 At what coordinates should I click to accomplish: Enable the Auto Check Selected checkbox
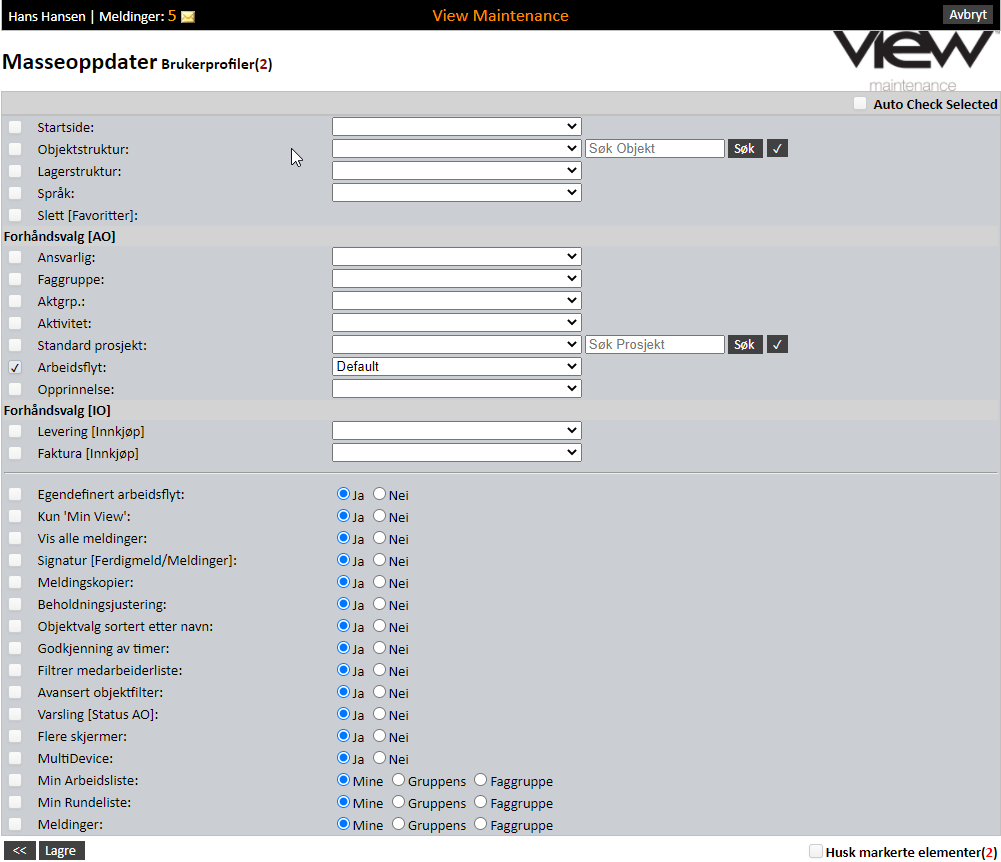tap(860, 104)
